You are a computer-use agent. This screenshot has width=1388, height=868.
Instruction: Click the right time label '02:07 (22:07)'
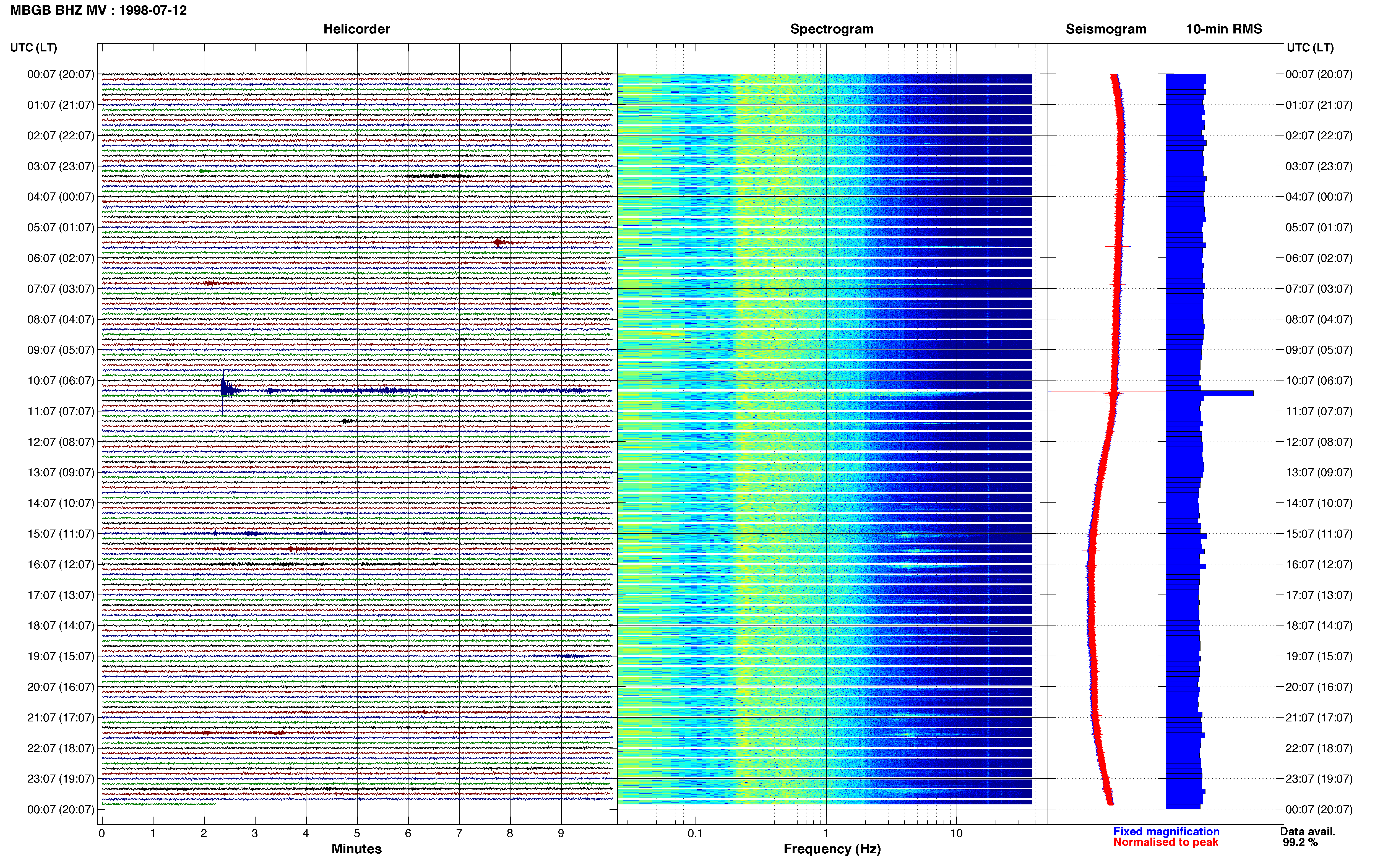(1319, 135)
